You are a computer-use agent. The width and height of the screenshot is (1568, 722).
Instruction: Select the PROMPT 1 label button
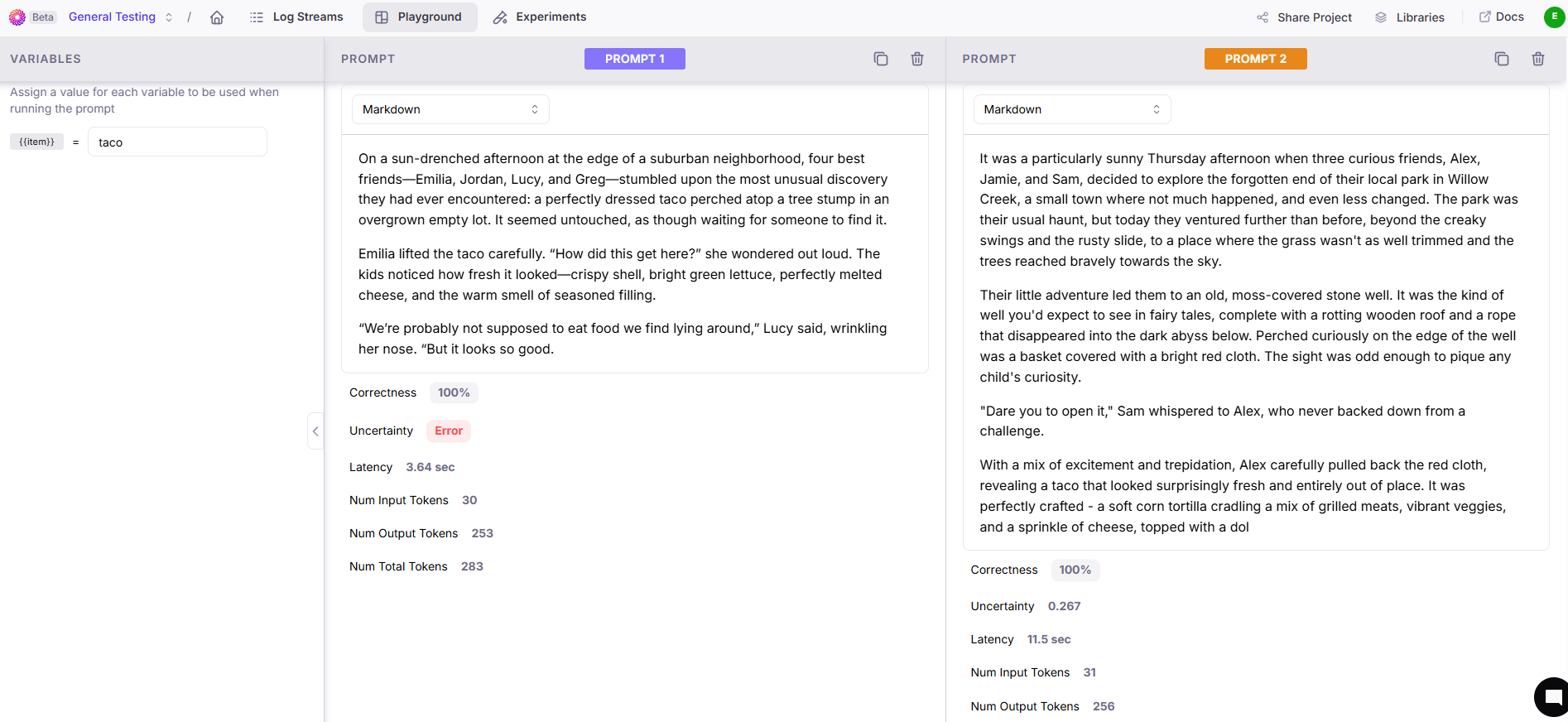point(635,59)
